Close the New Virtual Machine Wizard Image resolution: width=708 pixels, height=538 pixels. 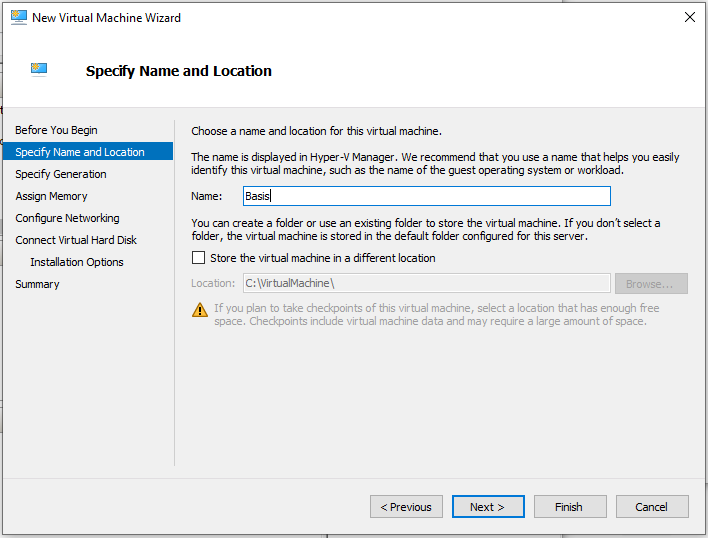[x=689, y=18]
